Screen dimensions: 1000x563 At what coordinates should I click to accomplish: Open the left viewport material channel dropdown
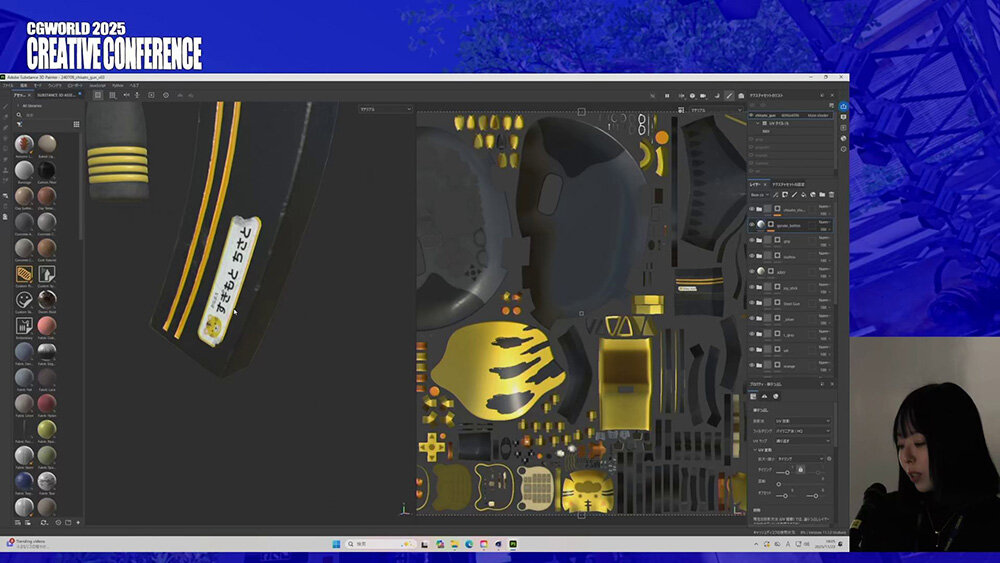(x=386, y=108)
